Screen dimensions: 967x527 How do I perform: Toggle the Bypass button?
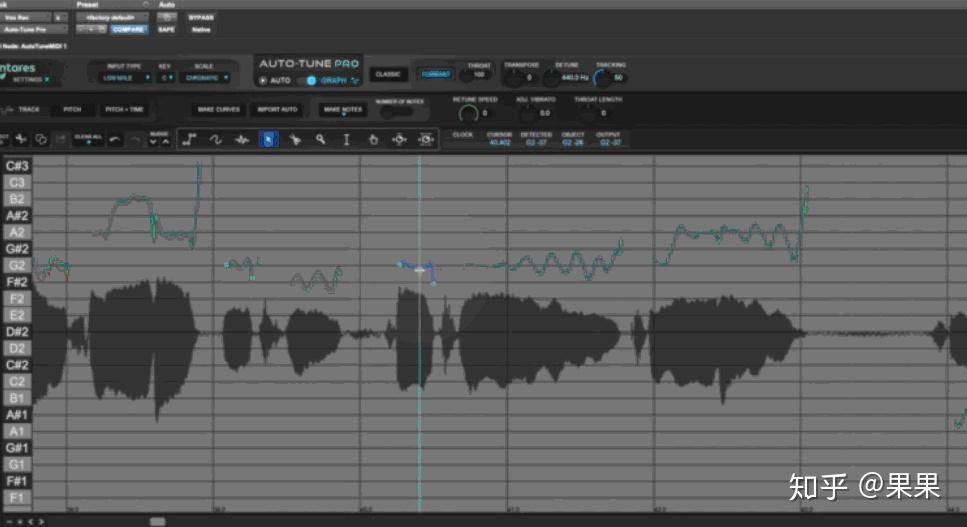click(201, 18)
